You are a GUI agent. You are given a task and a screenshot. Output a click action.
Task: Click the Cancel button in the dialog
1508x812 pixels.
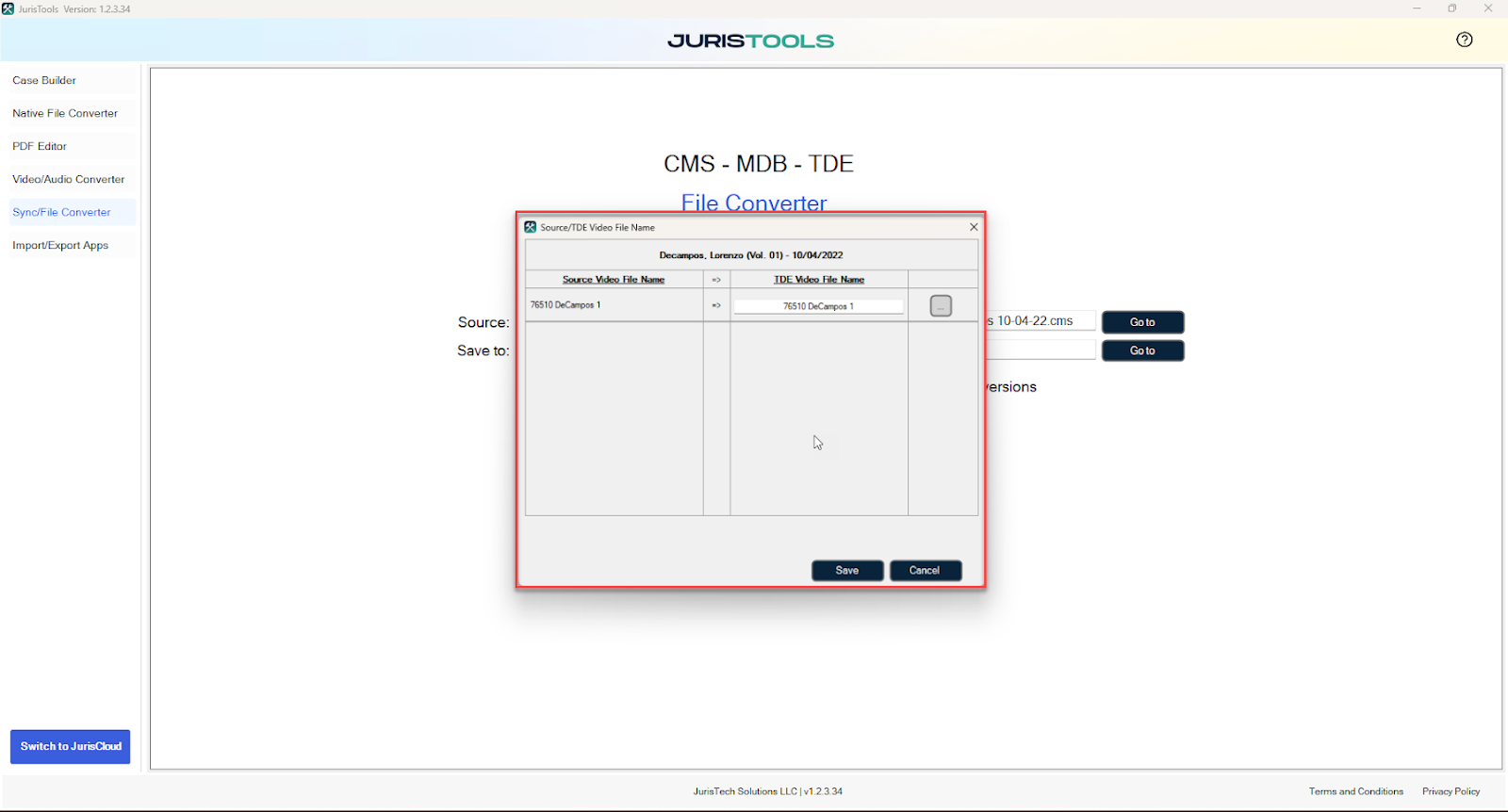(x=925, y=571)
